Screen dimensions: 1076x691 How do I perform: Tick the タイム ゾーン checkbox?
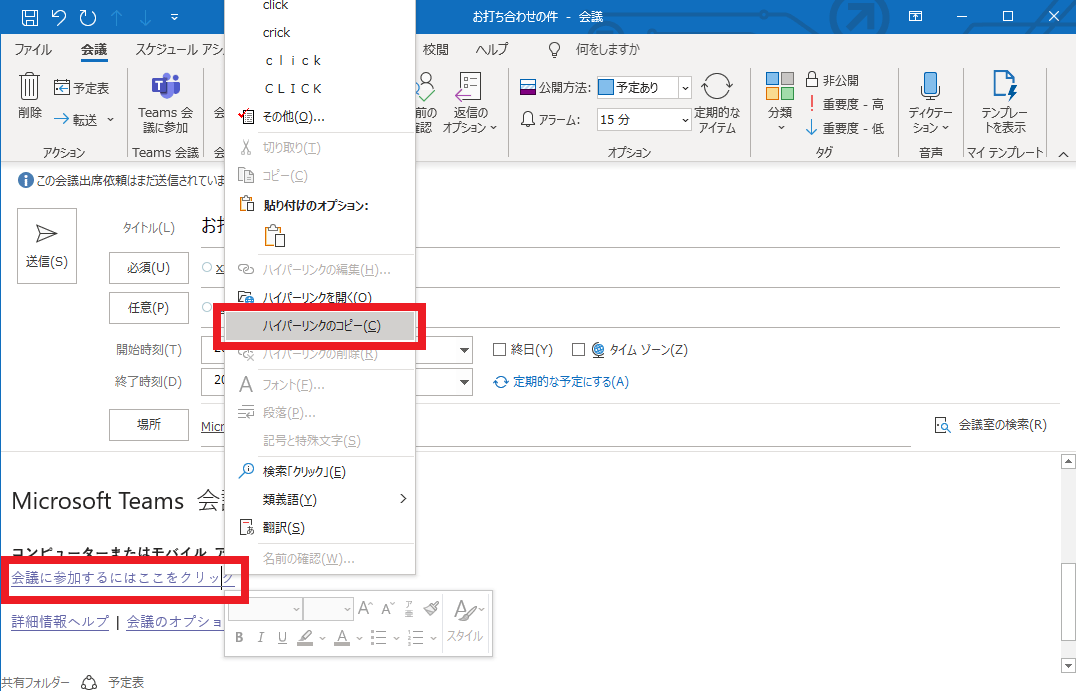578,350
